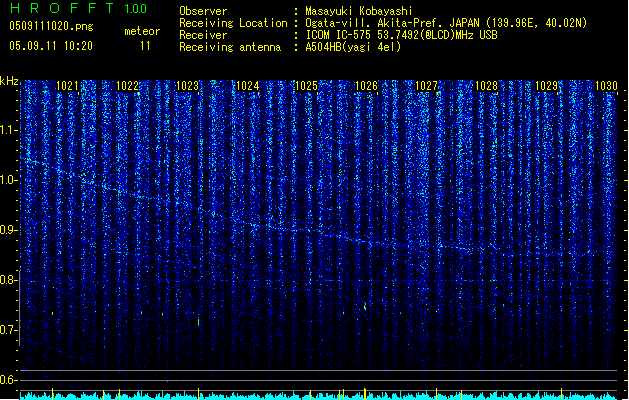Click the 1.0 kHz frequency axis label
629x400 pixels.
(9, 180)
